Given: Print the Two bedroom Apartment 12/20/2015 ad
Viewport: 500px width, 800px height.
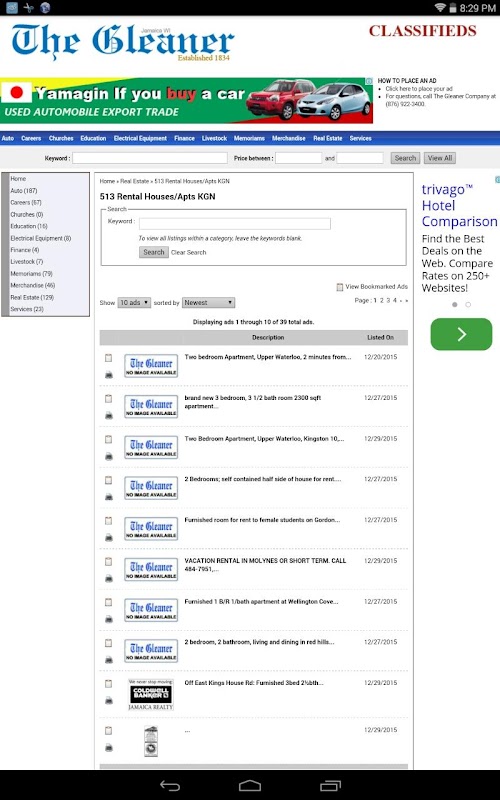Looking at the screenshot, I should [109, 375].
